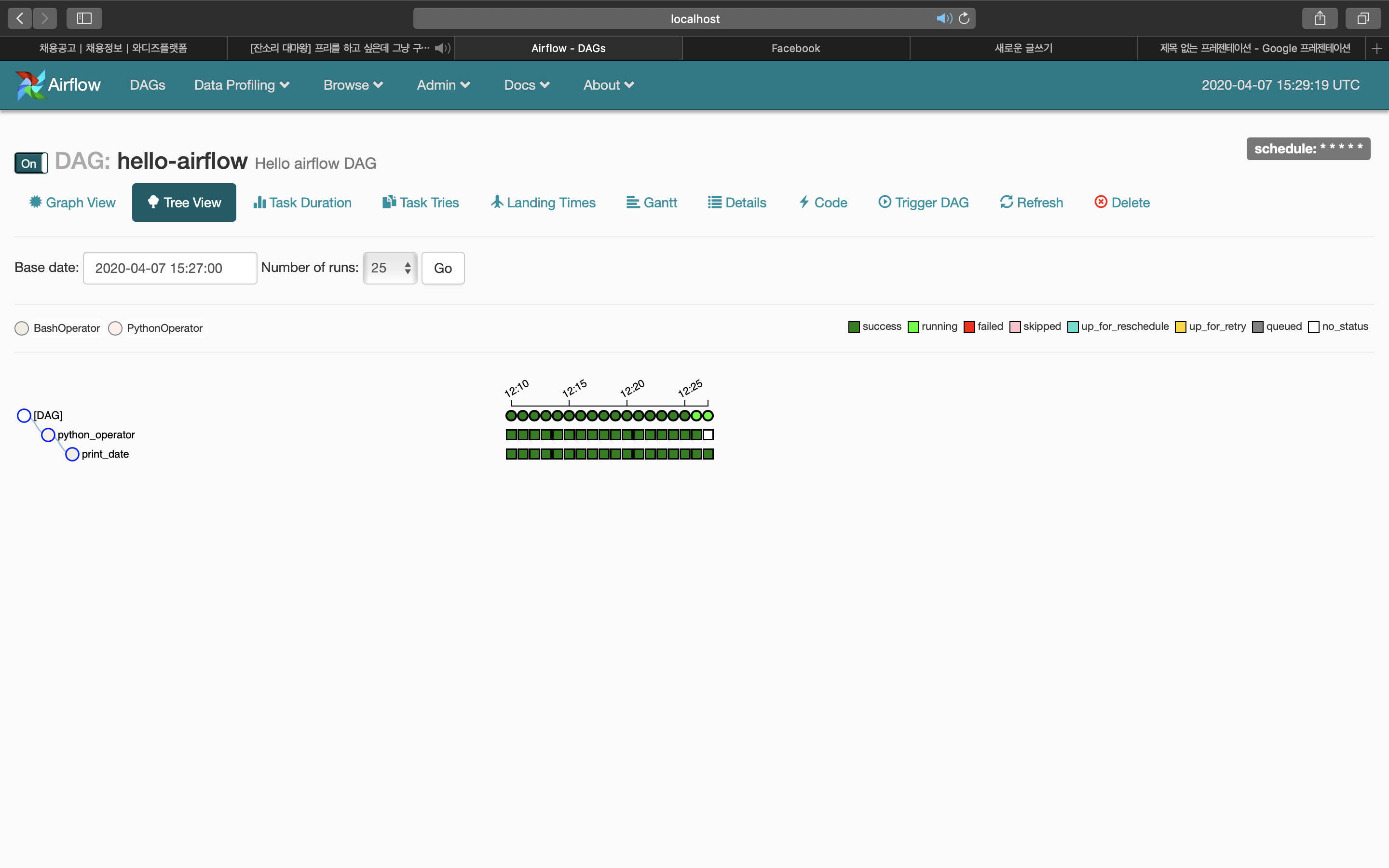Toggle the hello-airflow DAG On switch
1389x868 pixels.
coord(31,163)
